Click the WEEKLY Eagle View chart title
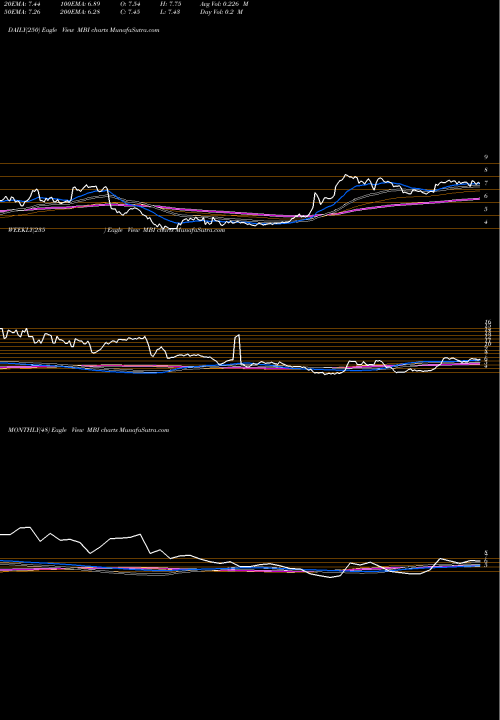 pyautogui.click(x=116, y=231)
